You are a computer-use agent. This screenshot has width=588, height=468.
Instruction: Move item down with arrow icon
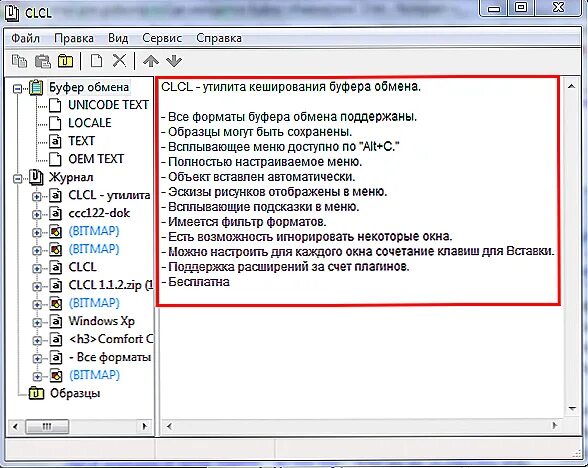pos(174,61)
